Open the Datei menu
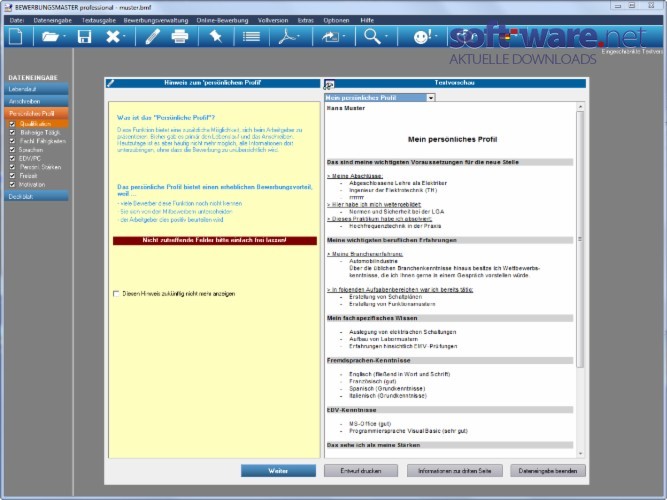The width and height of the screenshot is (667, 500). click(x=17, y=20)
